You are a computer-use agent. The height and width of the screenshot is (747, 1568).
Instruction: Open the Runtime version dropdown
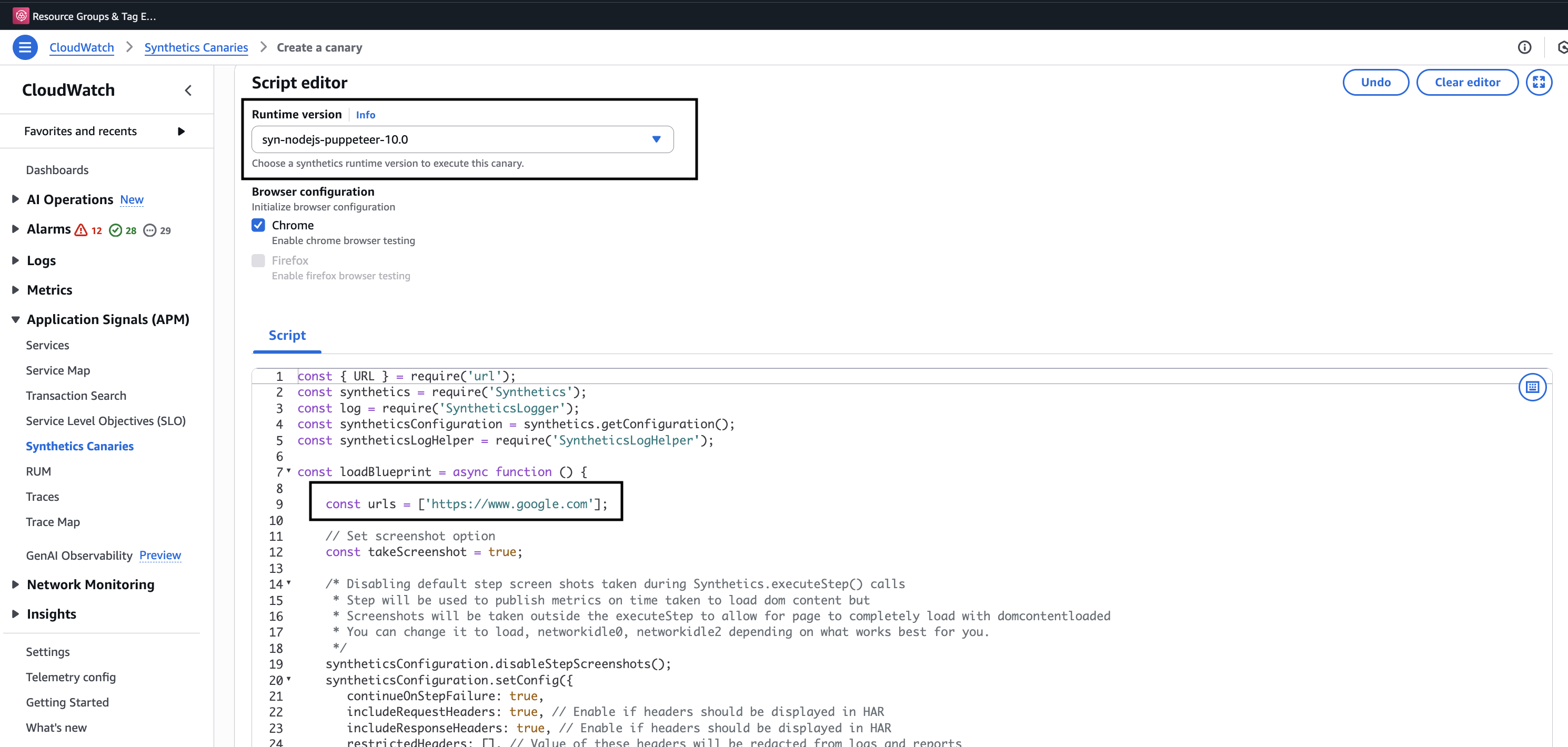462,139
